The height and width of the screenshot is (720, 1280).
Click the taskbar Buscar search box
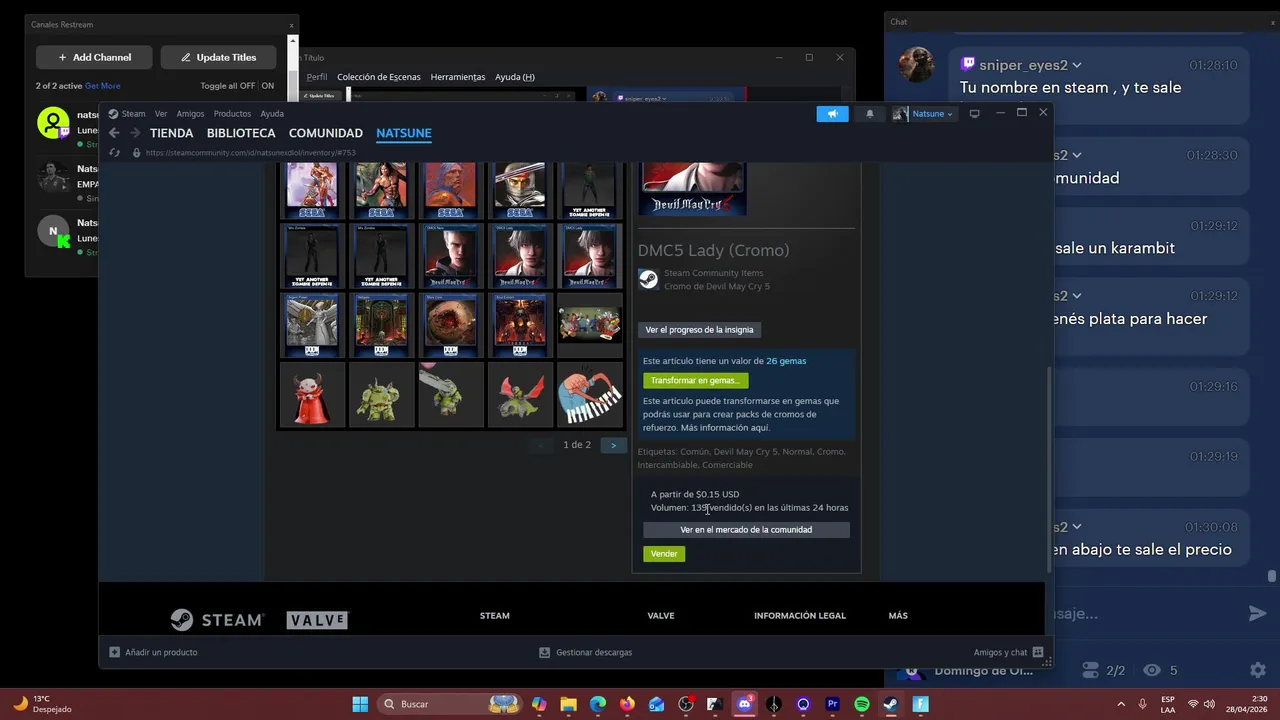coord(451,704)
